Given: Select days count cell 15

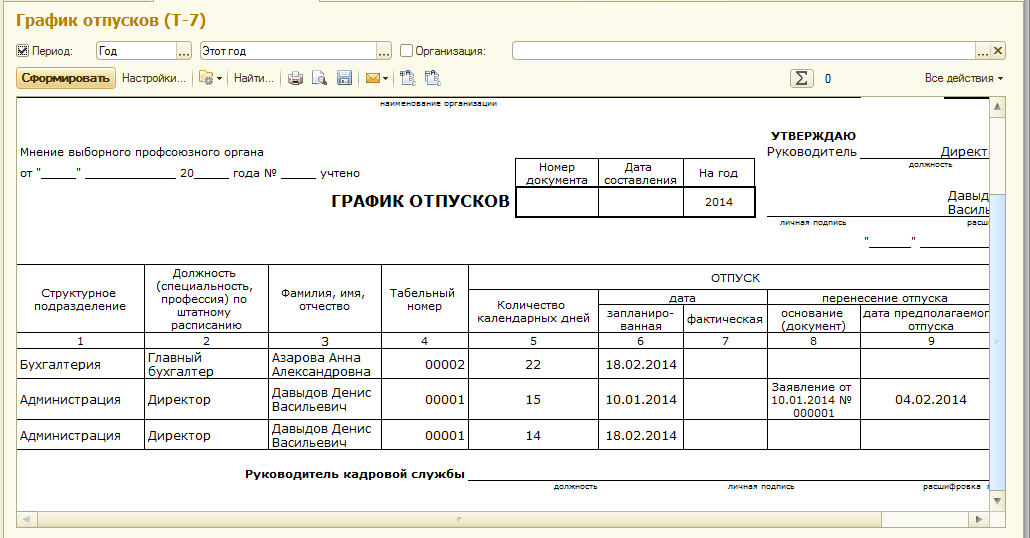Looking at the screenshot, I should [533, 399].
